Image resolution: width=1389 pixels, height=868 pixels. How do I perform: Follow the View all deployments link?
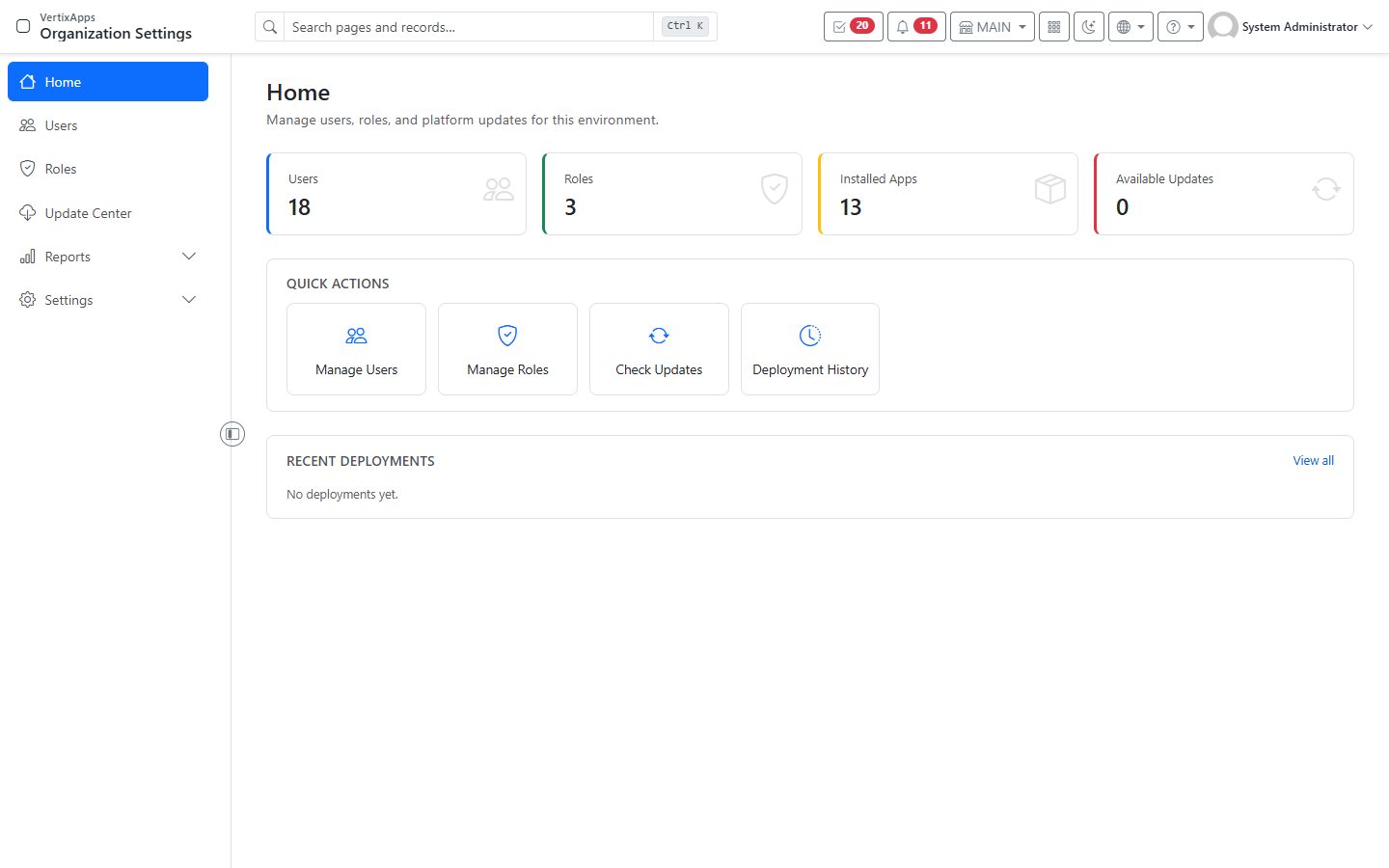pos(1314,461)
